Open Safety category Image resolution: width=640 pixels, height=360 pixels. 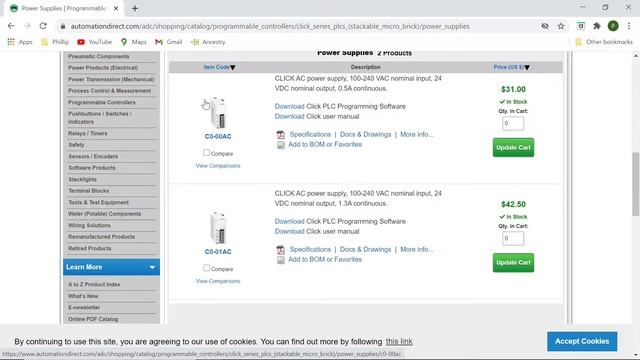[x=76, y=145]
